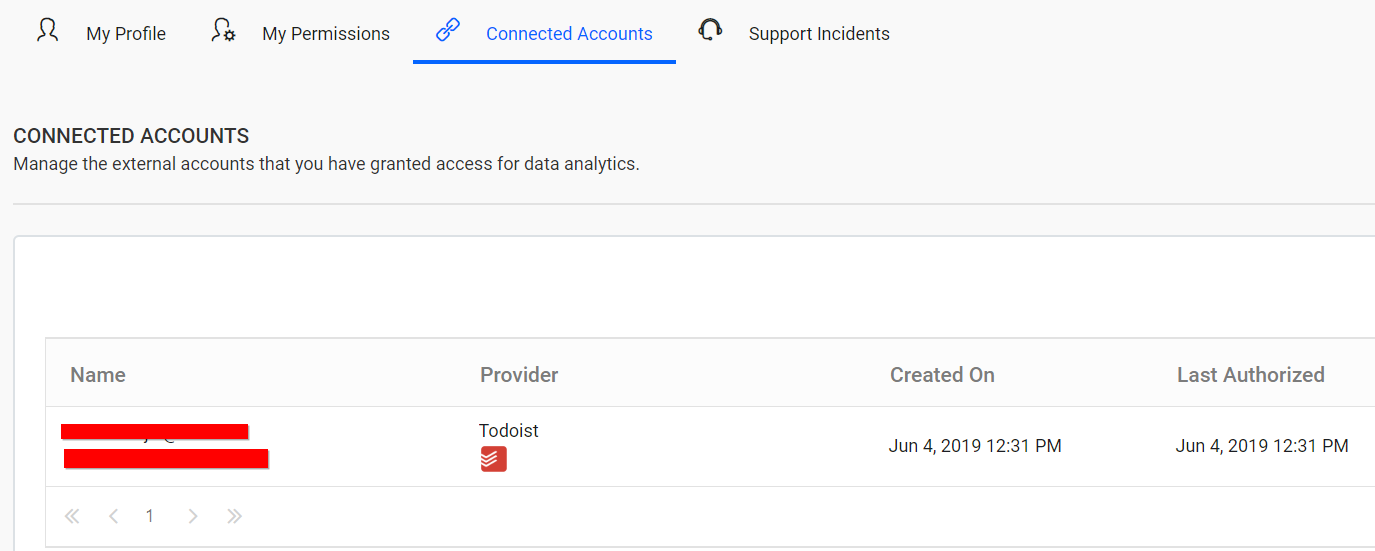Open the My Profile tab

coord(101,33)
